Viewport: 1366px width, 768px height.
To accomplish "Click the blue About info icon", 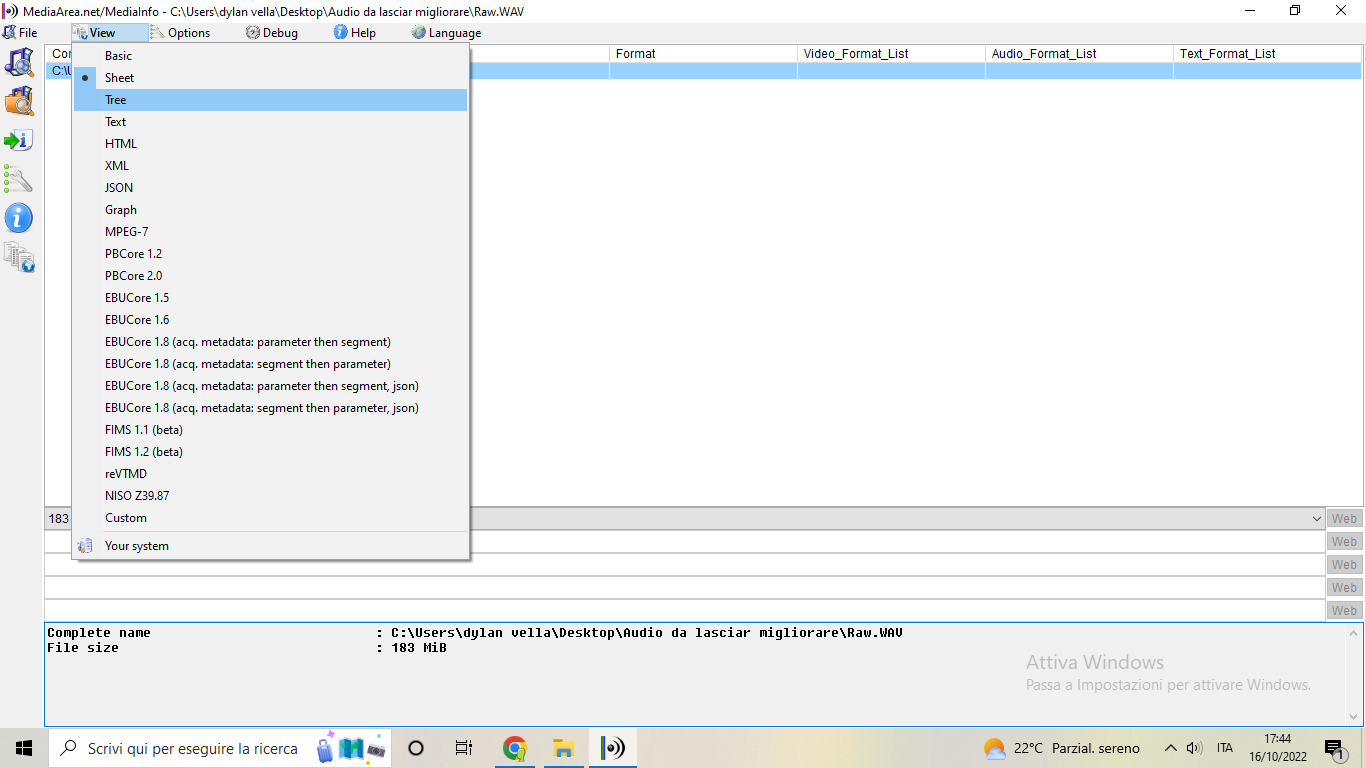I will (19, 218).
